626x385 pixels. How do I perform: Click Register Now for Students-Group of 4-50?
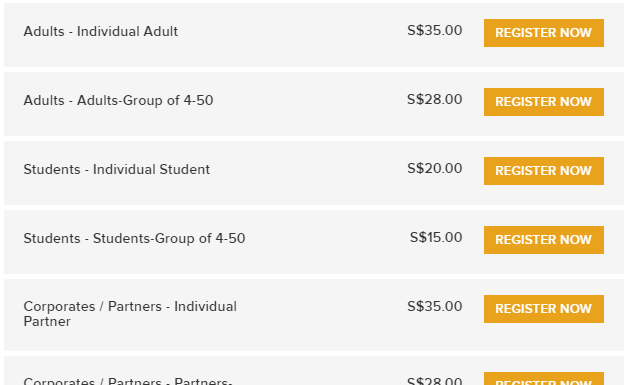[544, 240]
